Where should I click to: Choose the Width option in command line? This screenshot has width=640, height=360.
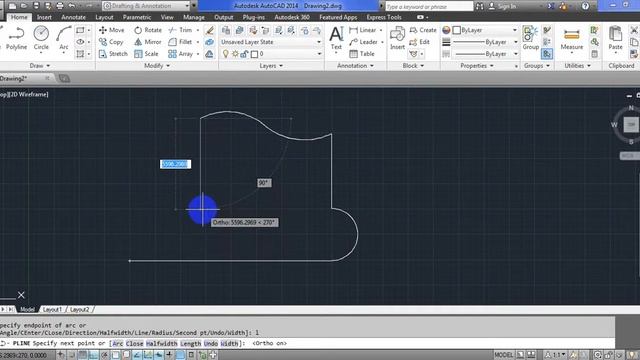(x=229, y=343)
